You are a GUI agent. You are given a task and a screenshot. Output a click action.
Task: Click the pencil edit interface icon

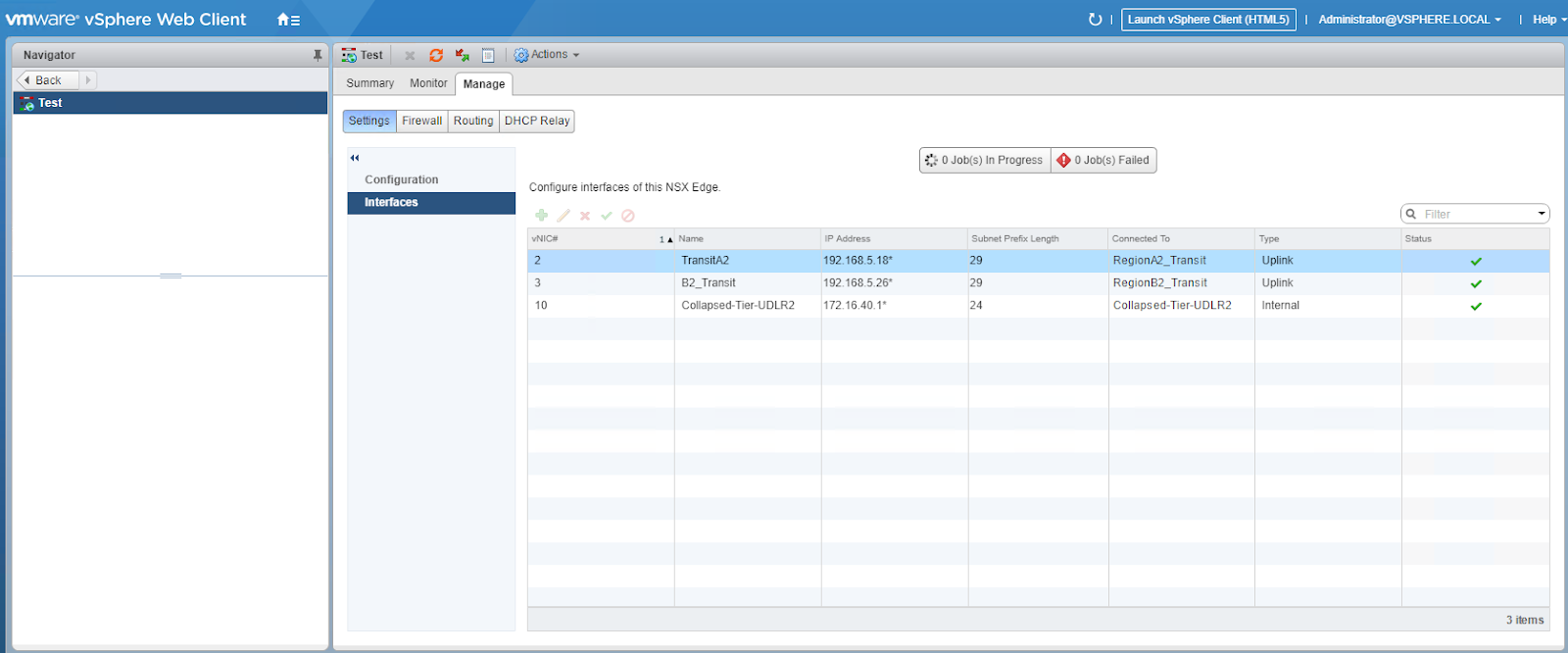tap(563, 216)
